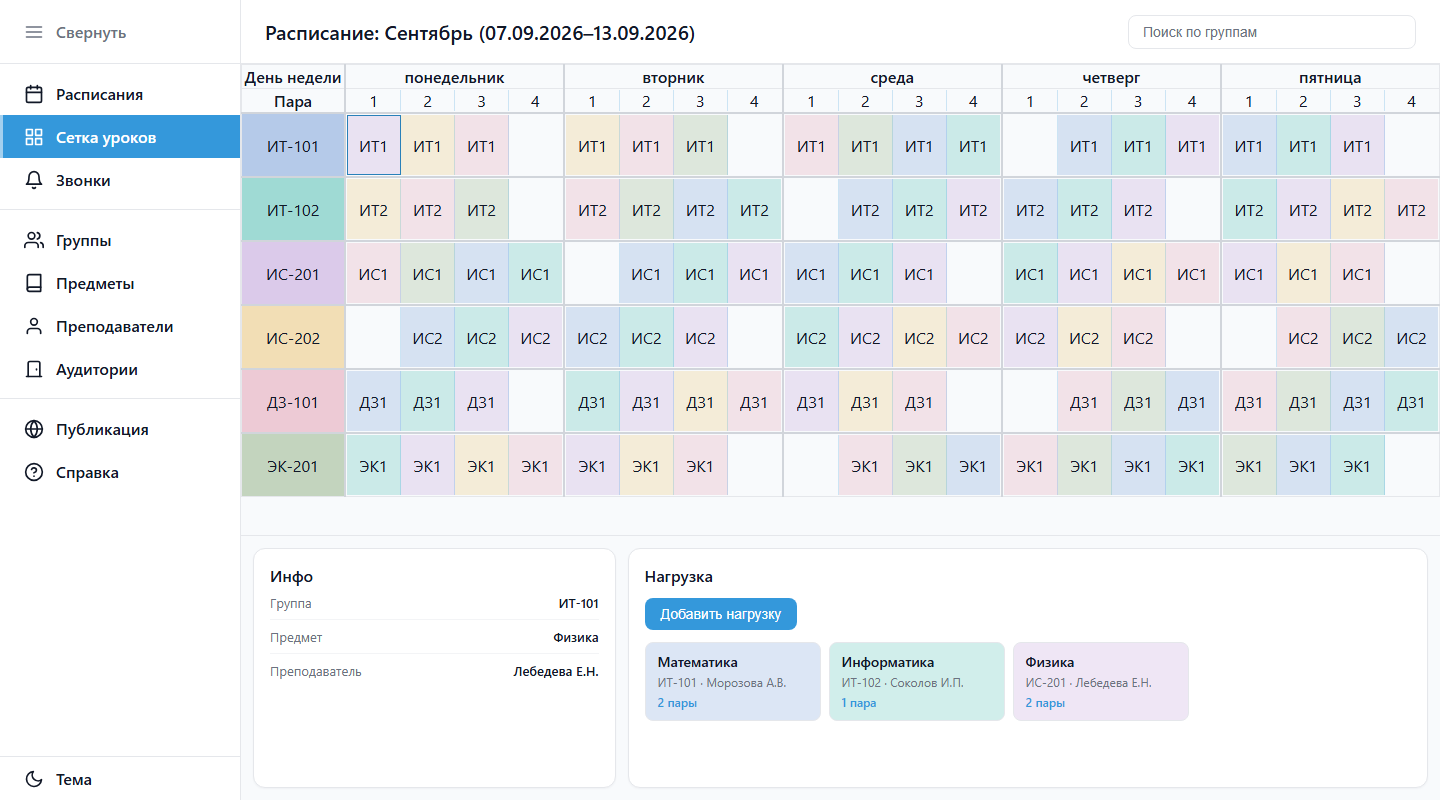Click the 2 пары link on Математика card

[677, 703]
